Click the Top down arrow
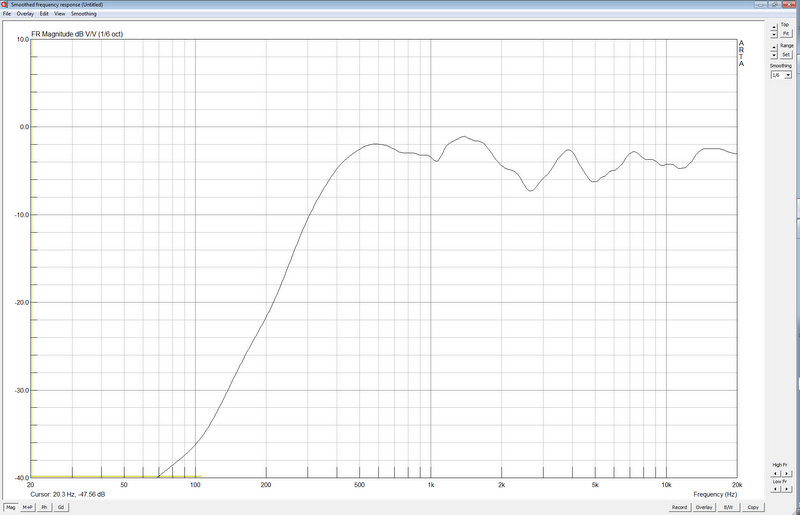 click(x=772, y=35)
